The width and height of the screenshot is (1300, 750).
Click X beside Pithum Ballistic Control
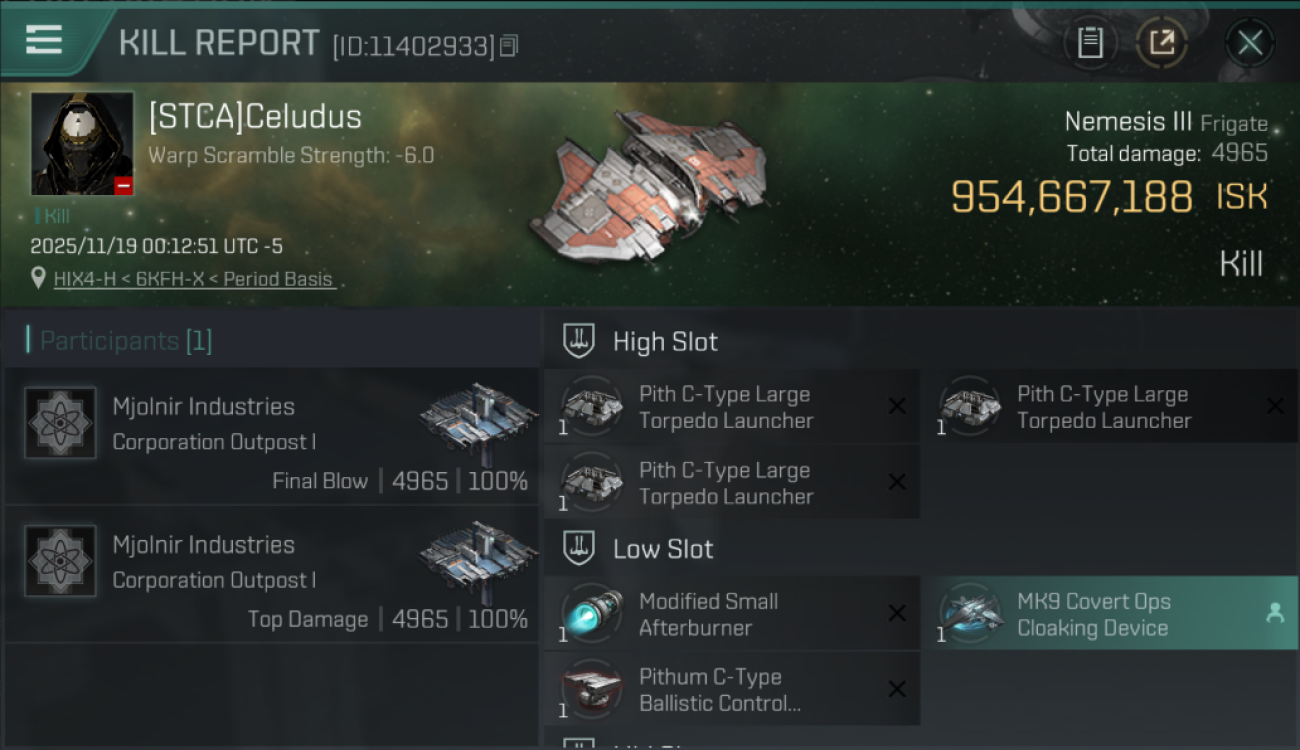click(897, 690)
